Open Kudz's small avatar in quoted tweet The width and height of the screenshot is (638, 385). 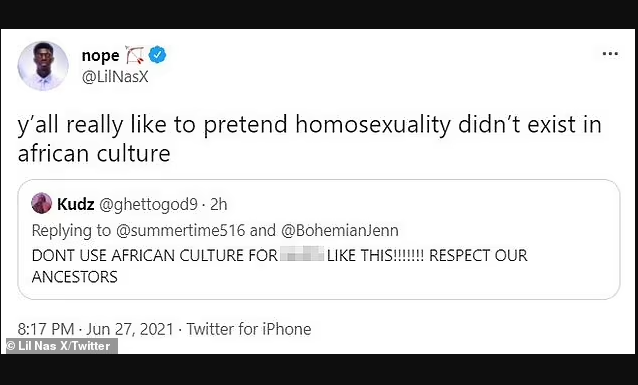(42, 203)
